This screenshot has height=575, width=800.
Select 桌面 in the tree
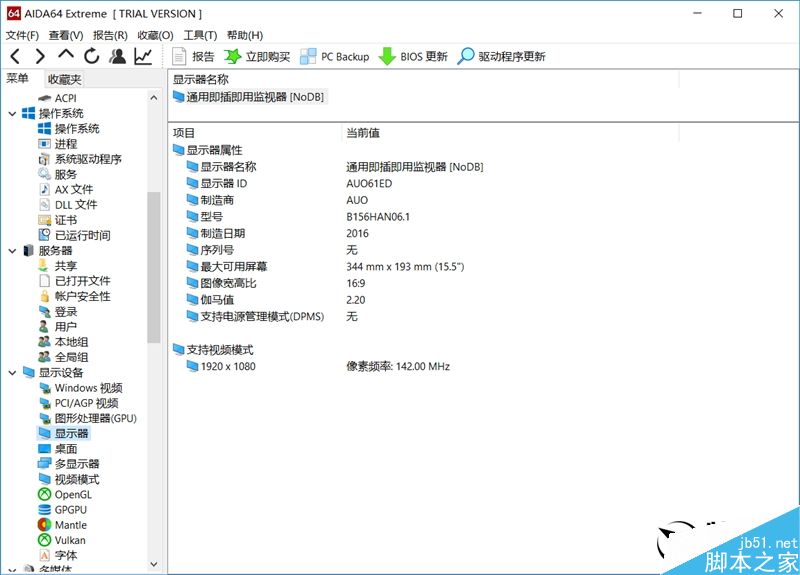click(x=58, y=449)
